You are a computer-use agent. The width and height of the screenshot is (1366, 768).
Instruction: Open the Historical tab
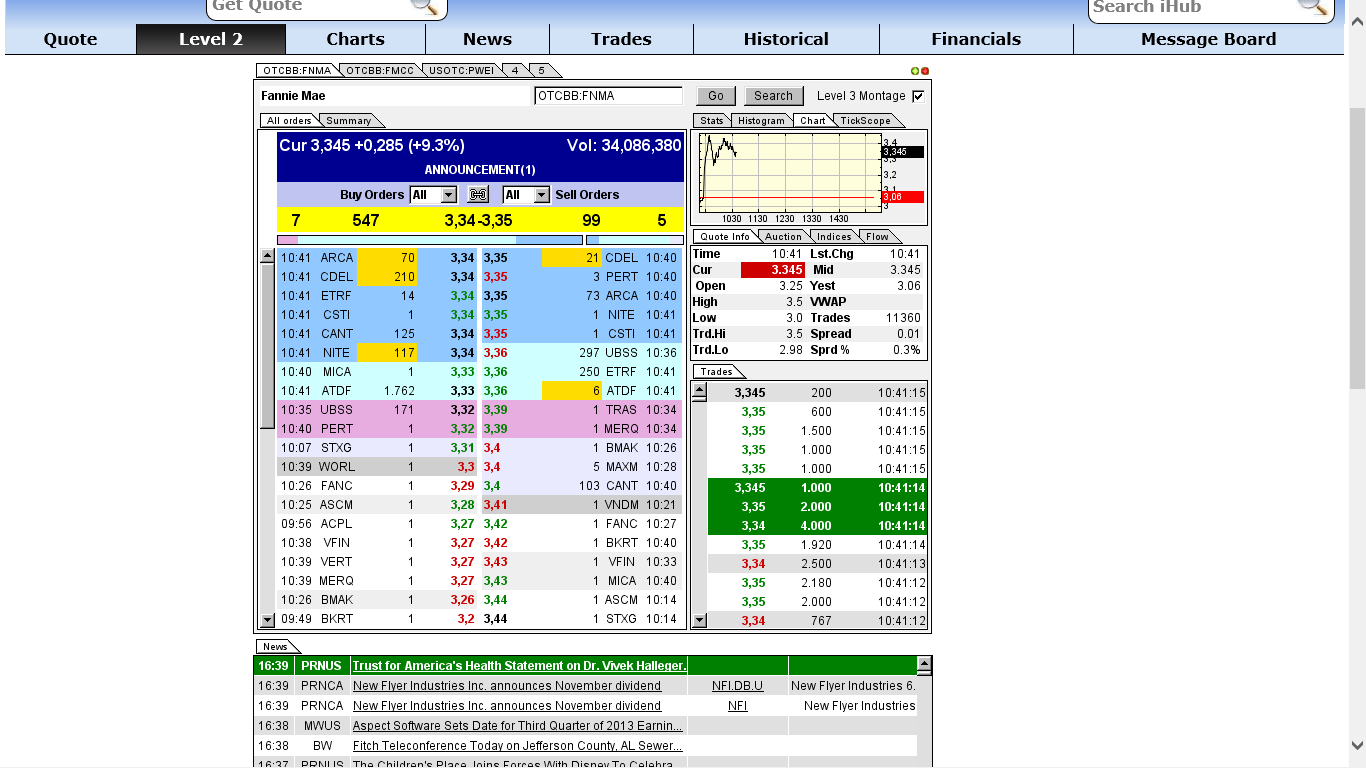pos(786,39)
